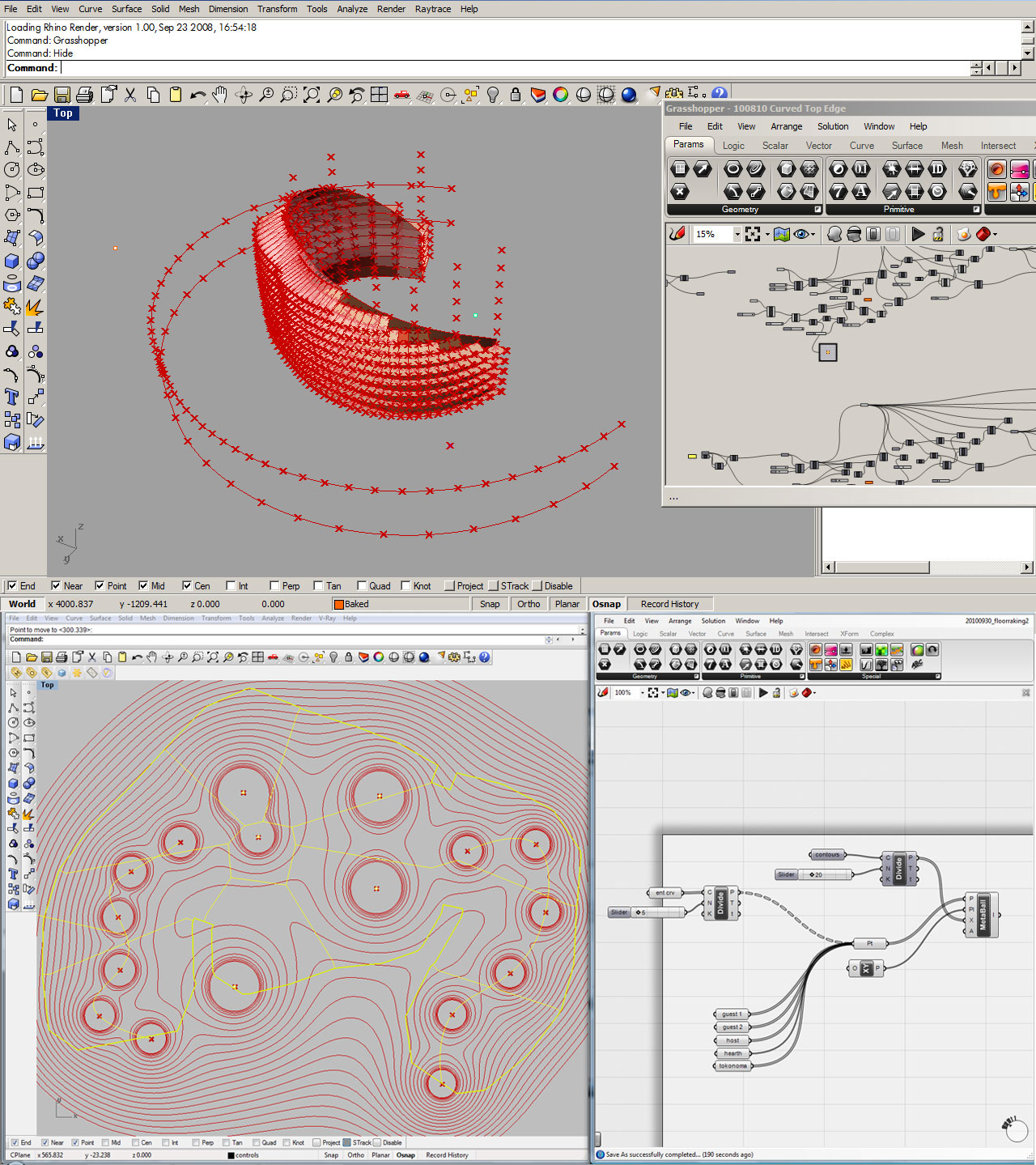Toggle the End osnap checkbox in upper Rhino
1036x1165 pixels.
[12, 586]
